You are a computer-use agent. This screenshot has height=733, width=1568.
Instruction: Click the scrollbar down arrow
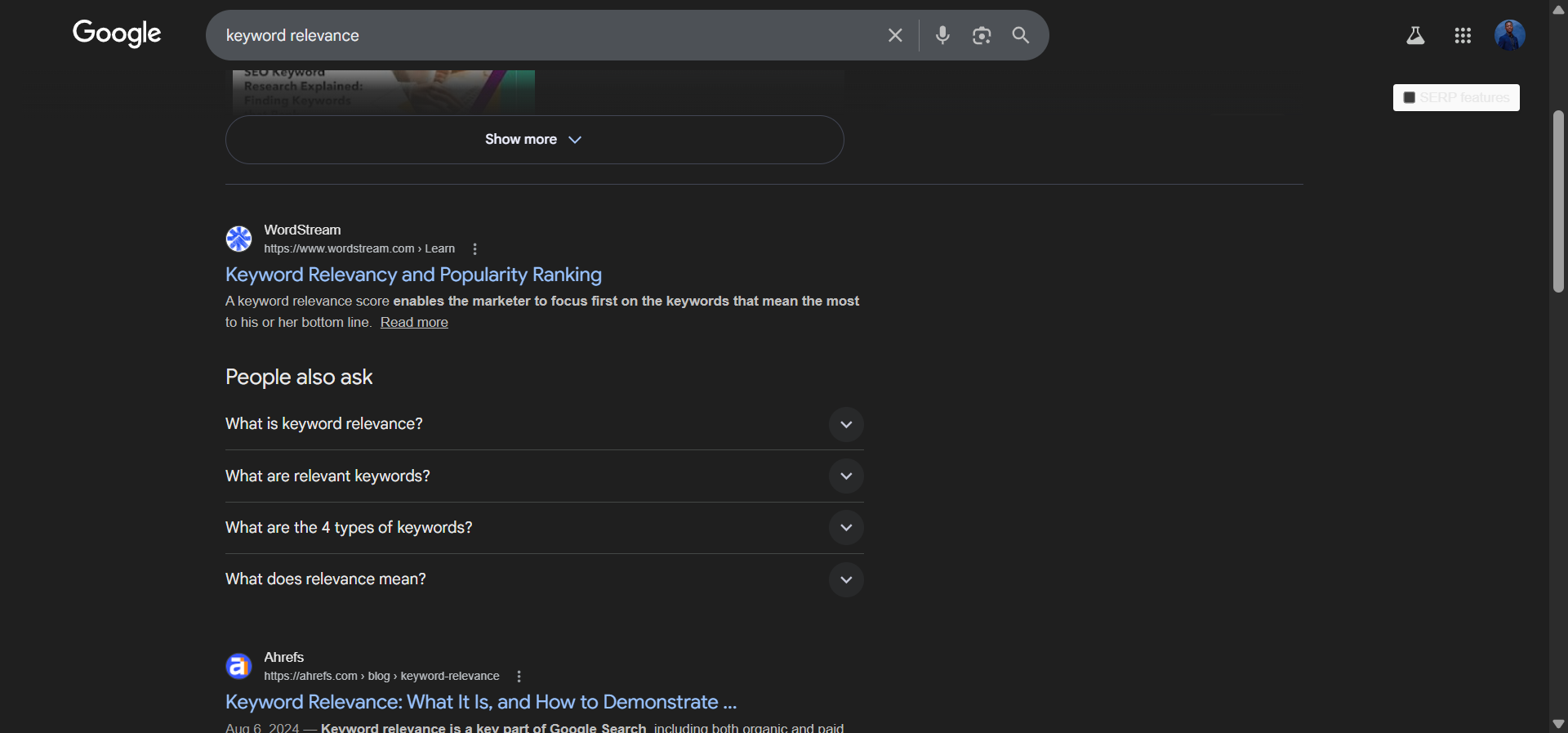[1559, 724]
